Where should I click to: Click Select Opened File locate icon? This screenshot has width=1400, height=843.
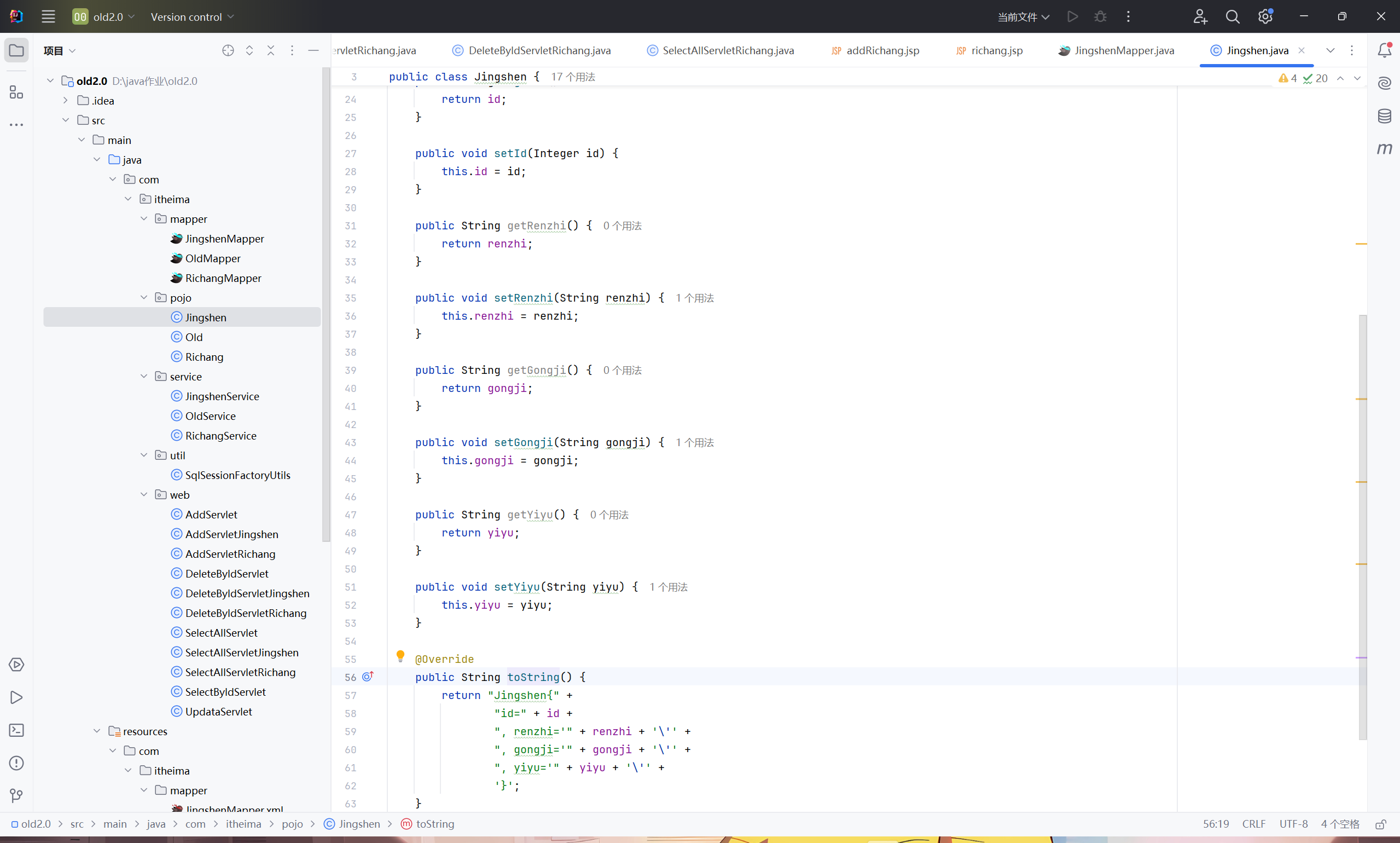click(228, 50)
